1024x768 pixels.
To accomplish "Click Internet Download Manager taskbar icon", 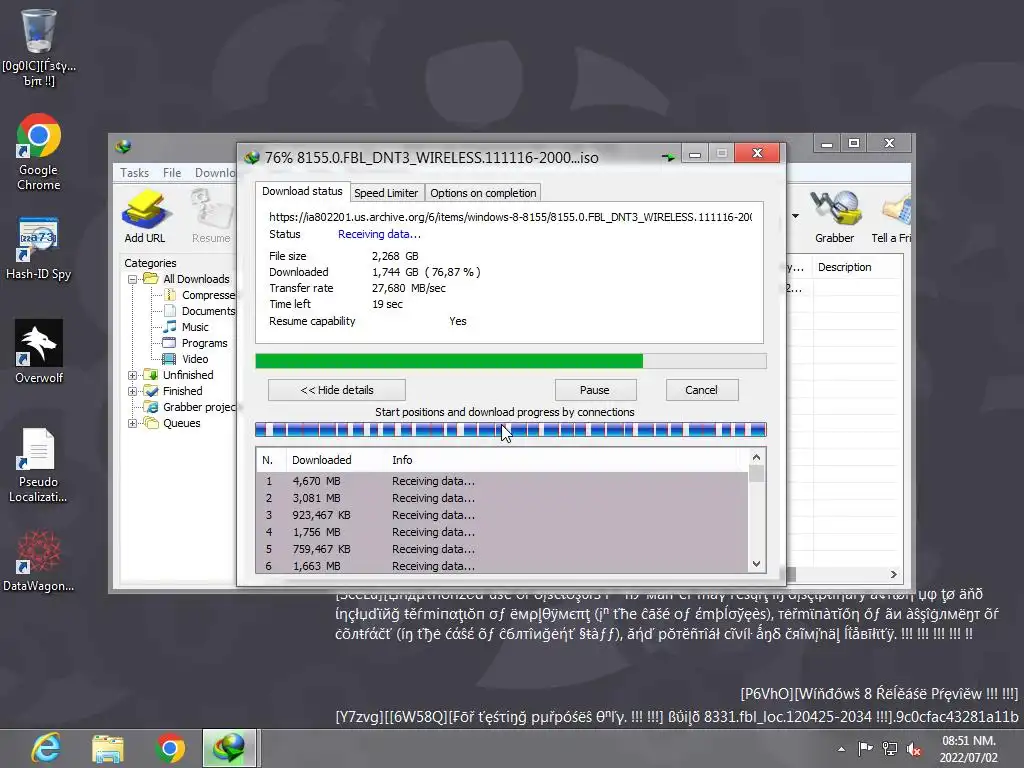I will [229, 748].
